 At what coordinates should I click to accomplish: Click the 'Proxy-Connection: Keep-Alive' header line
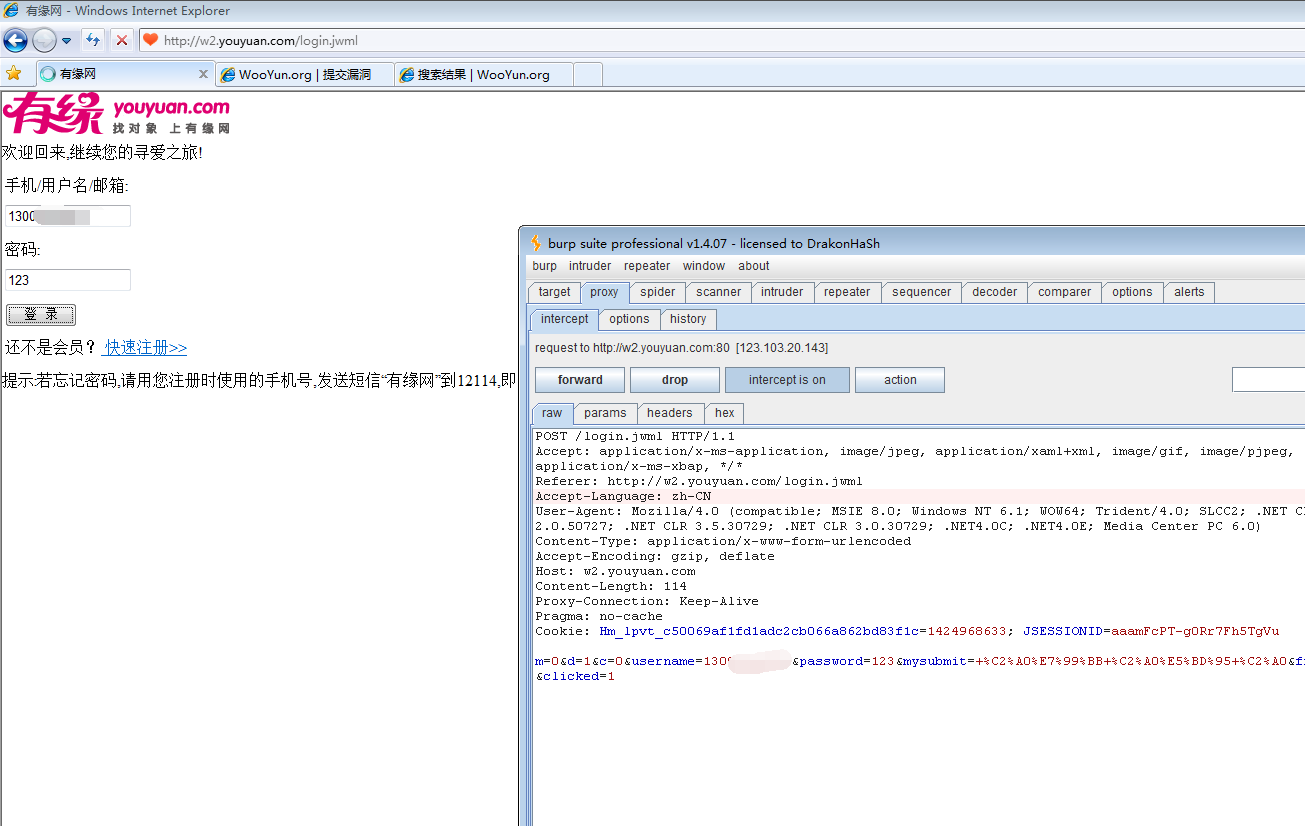pyautogui.click(x=647, y=601)
